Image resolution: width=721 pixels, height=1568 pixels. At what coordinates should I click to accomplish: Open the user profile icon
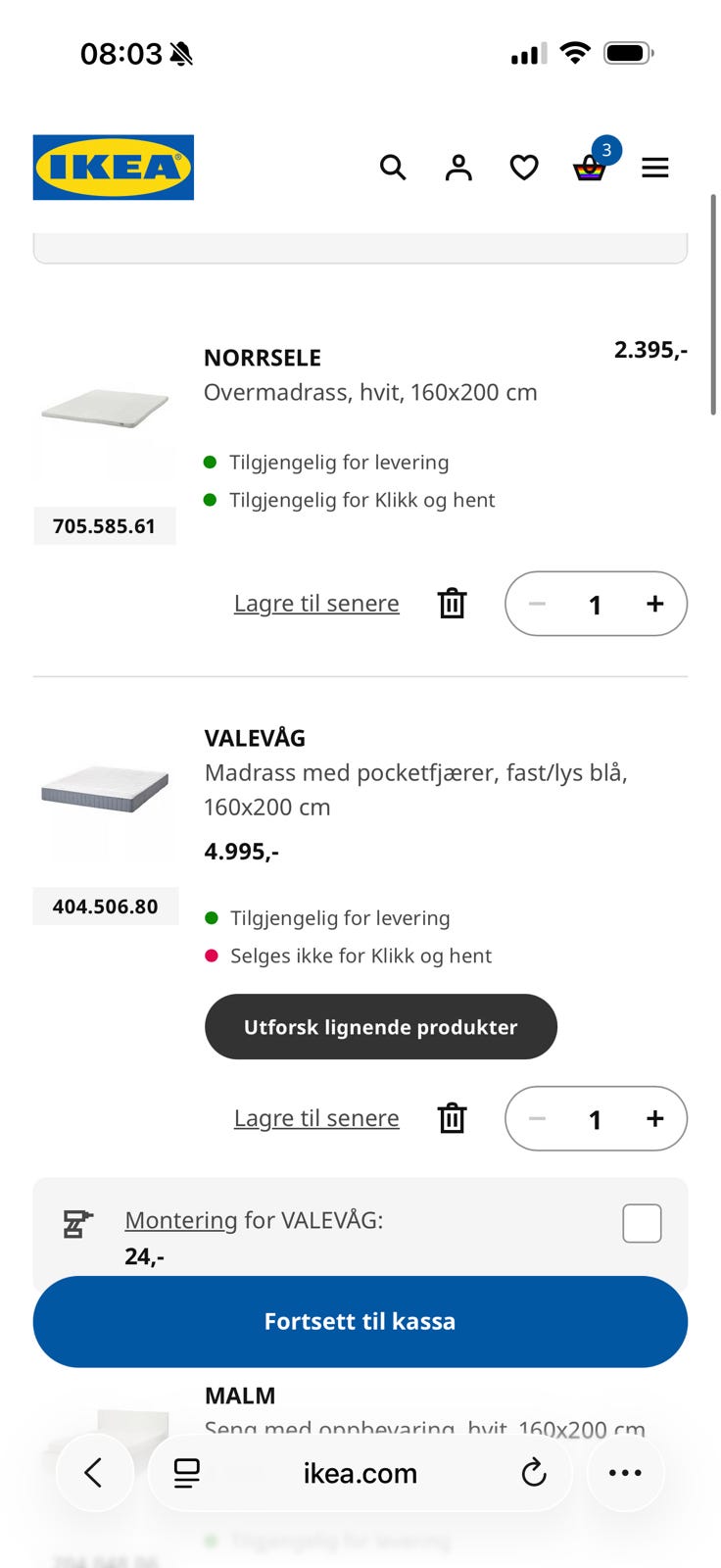[458, 168]
